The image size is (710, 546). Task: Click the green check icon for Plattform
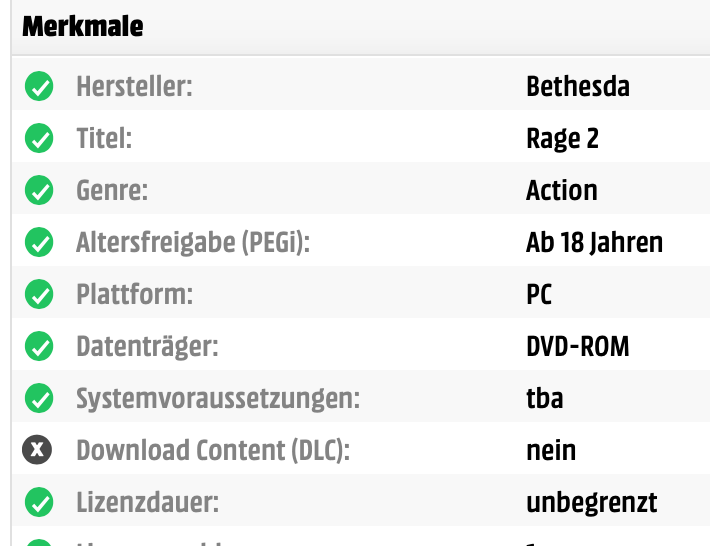click(x=39, y=294)
